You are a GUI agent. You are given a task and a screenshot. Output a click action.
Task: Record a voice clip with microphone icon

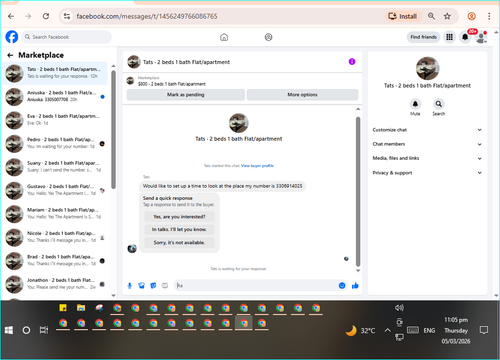[130, 286]
